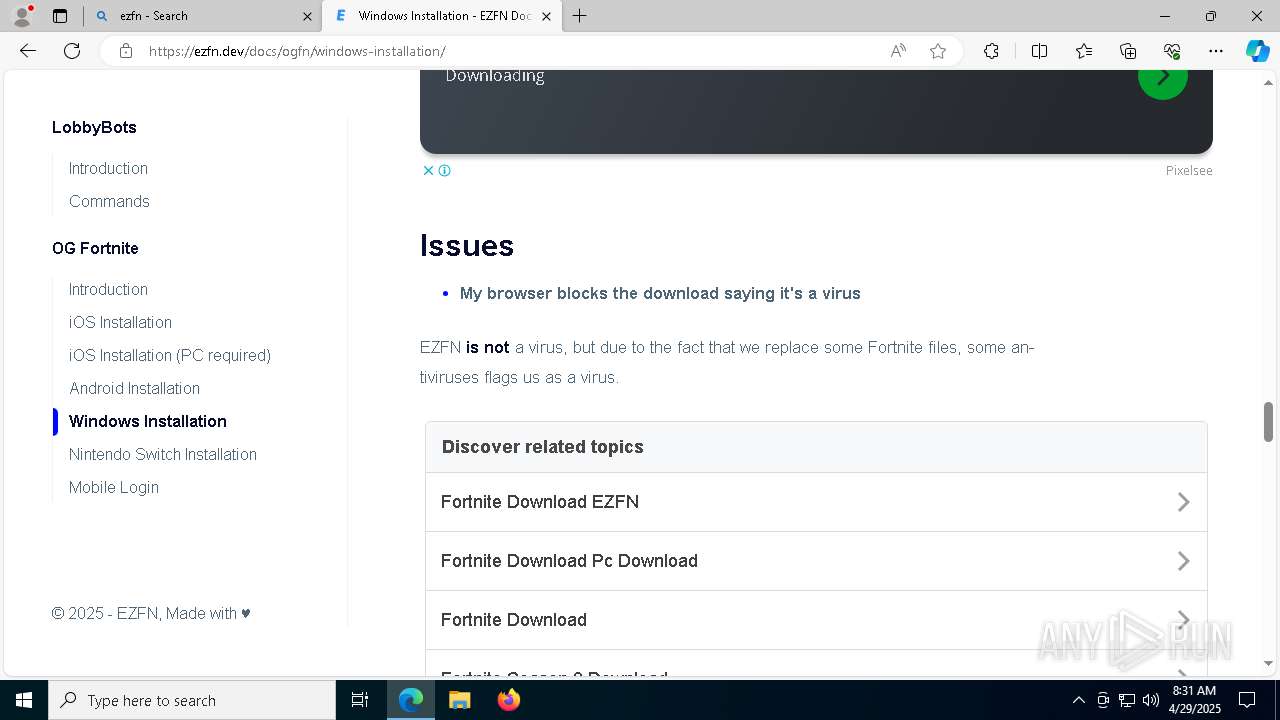The width and height of the screenshot is (1280, 720).
Task: View site info padlock icon
Action: [x=126, y=51]
